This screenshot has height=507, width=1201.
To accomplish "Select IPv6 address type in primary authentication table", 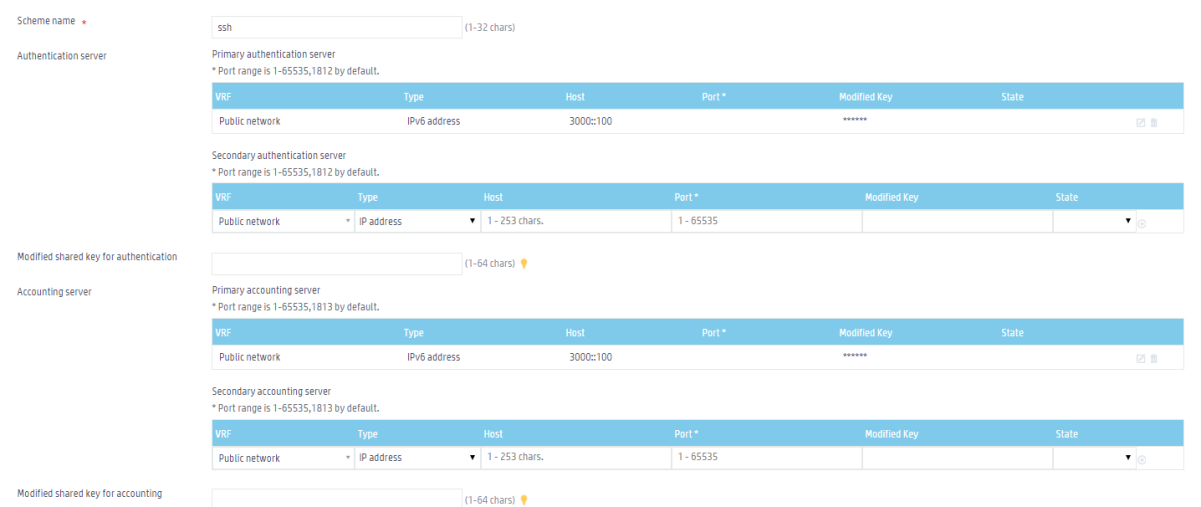I will [434, 121].
